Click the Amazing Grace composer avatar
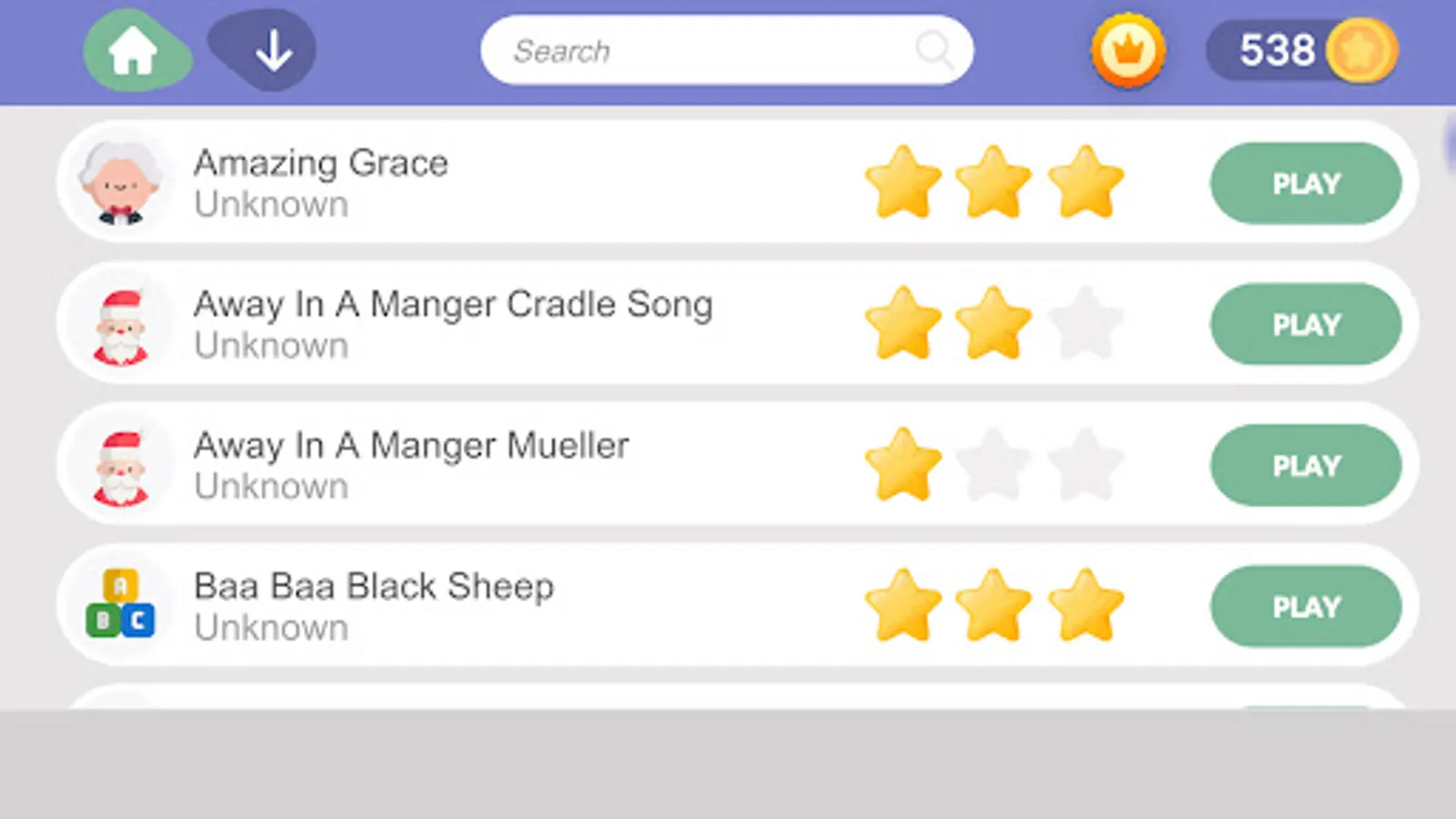This screenshot has width=1456, height=819. click(x=120, y=184)
